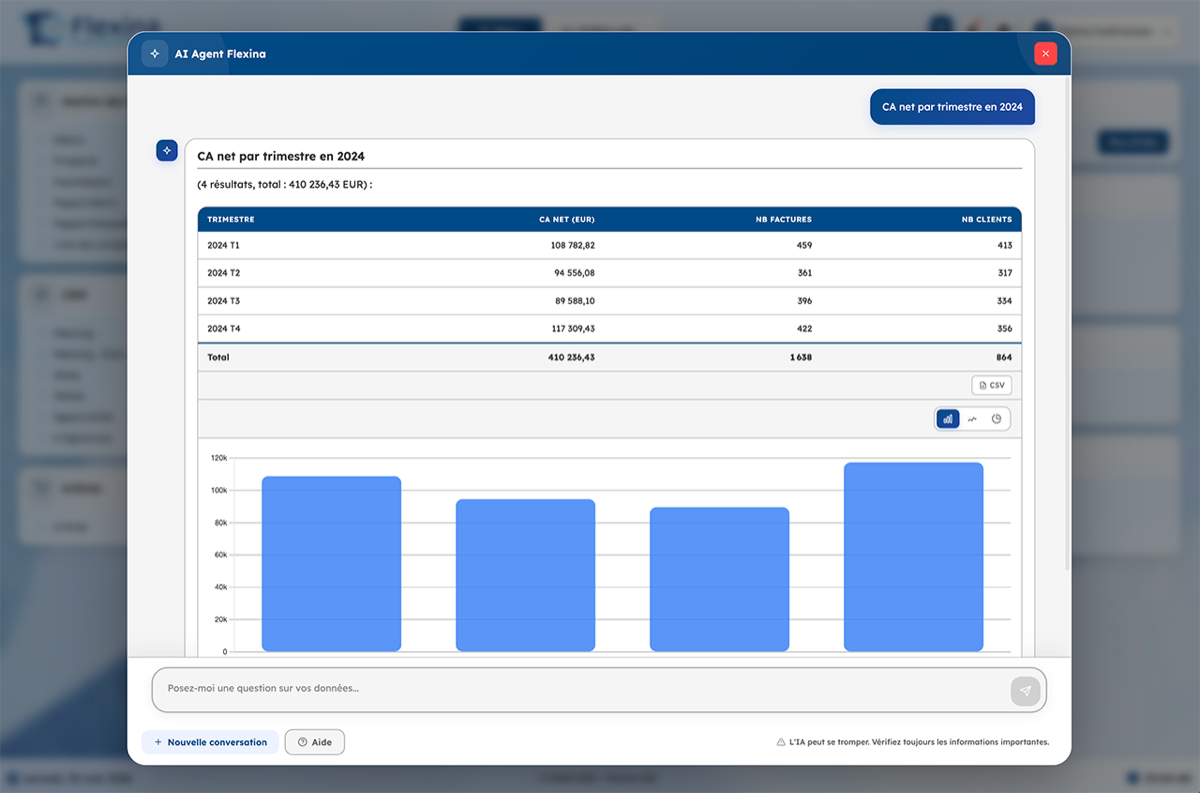Switch chart to line view

(972, 419)
